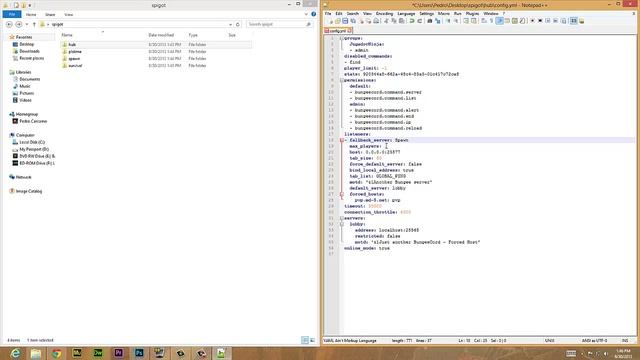The width and height of the screenshot is (640, 360).
Task: Open Replace with the toolbar icon
Action: (438, 21)
